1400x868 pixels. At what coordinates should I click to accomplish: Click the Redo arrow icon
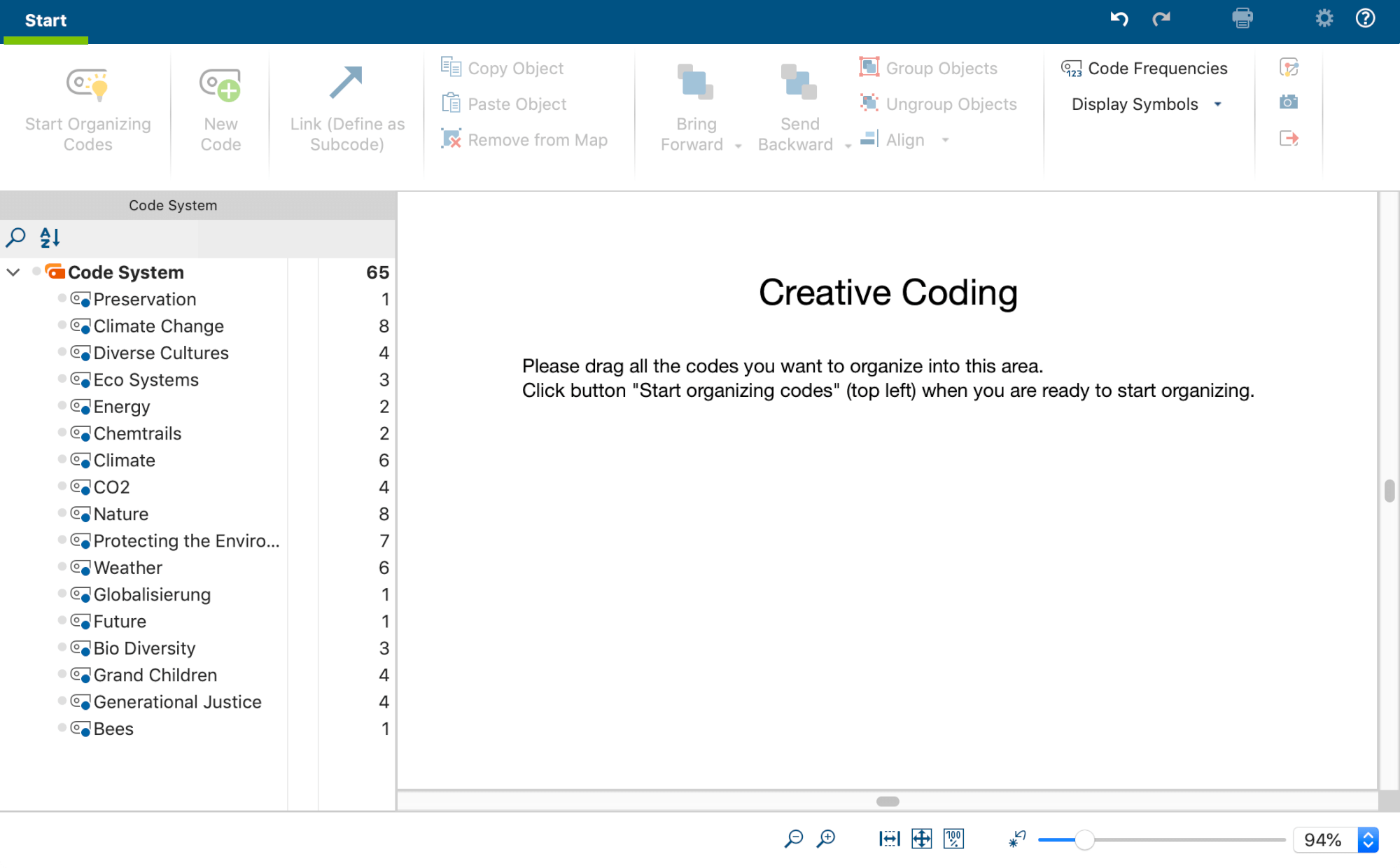1161,19
